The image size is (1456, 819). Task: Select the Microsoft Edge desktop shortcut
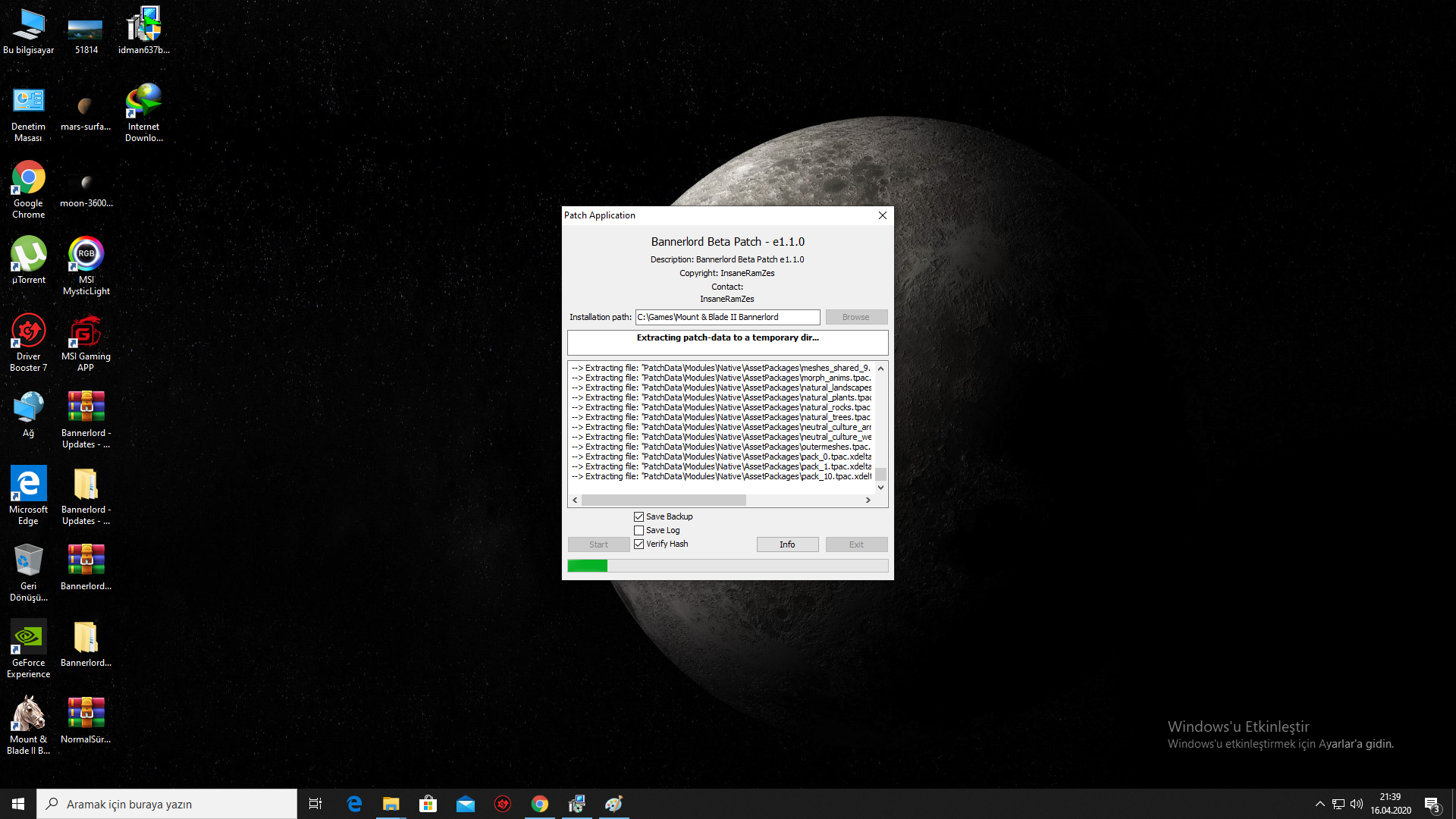pyautogui.click(x=29, y=497)
